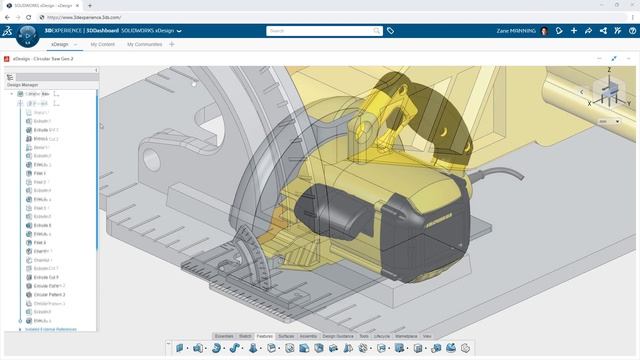The width and height of the screenshot is (640, 360).
Task: Click the Share arrow icon
Action: tap(589, 31)
